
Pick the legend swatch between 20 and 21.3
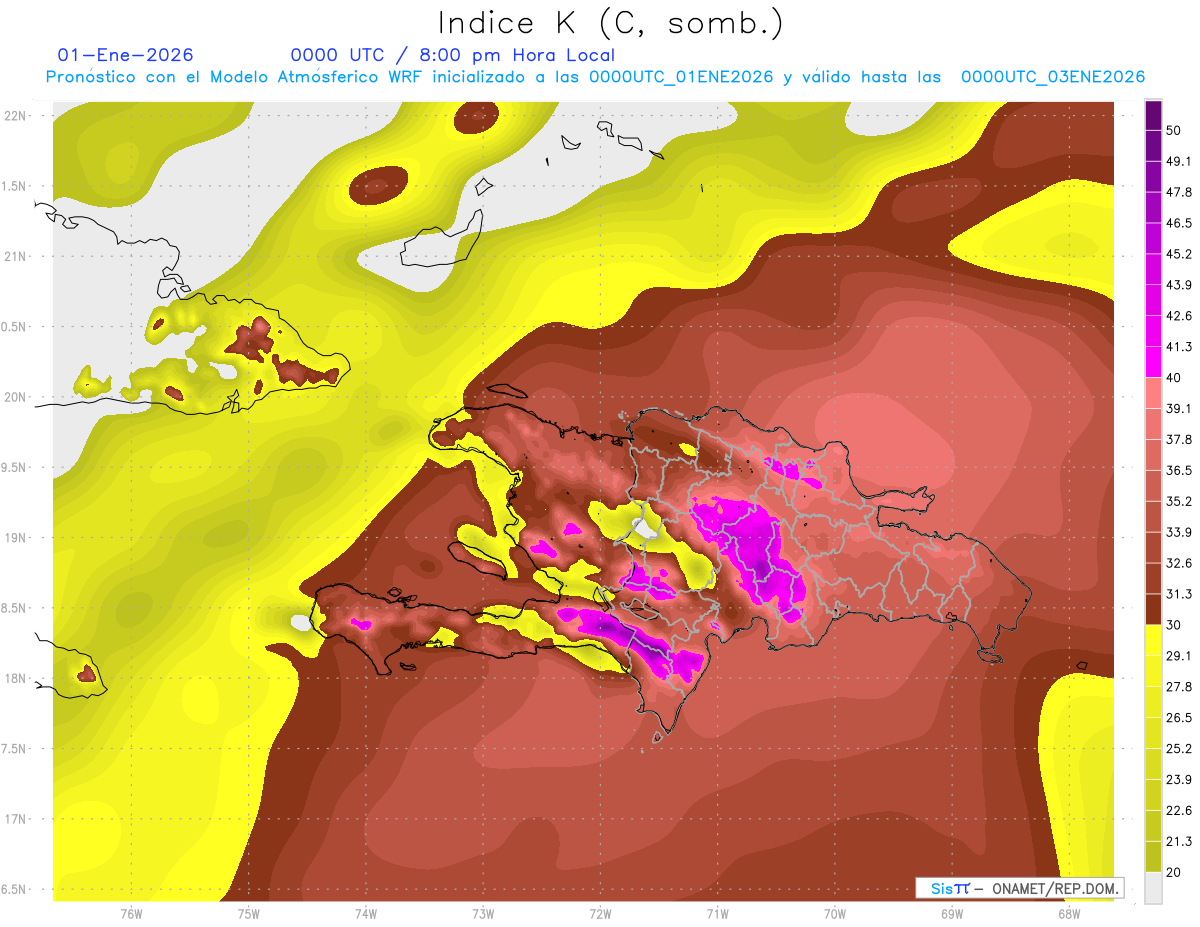1153,856
